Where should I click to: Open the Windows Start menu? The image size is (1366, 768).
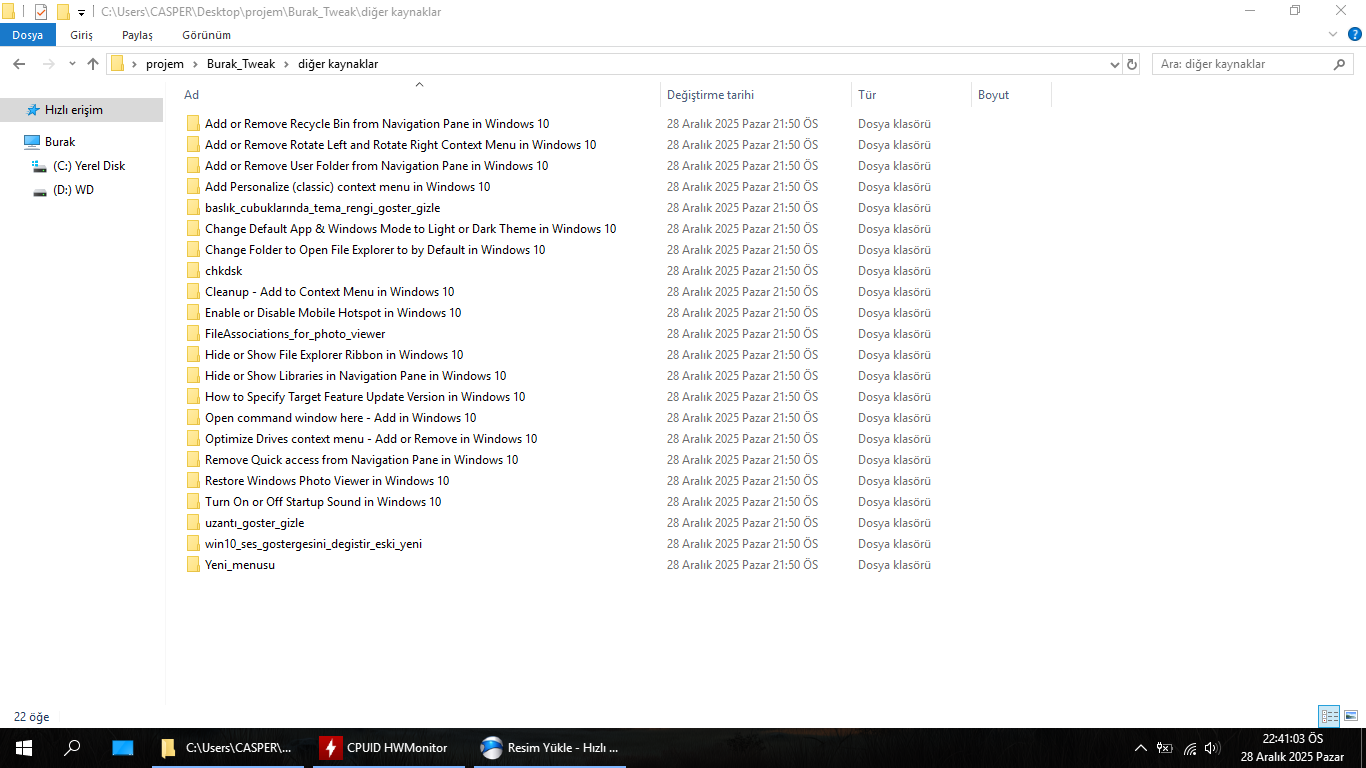24,747
